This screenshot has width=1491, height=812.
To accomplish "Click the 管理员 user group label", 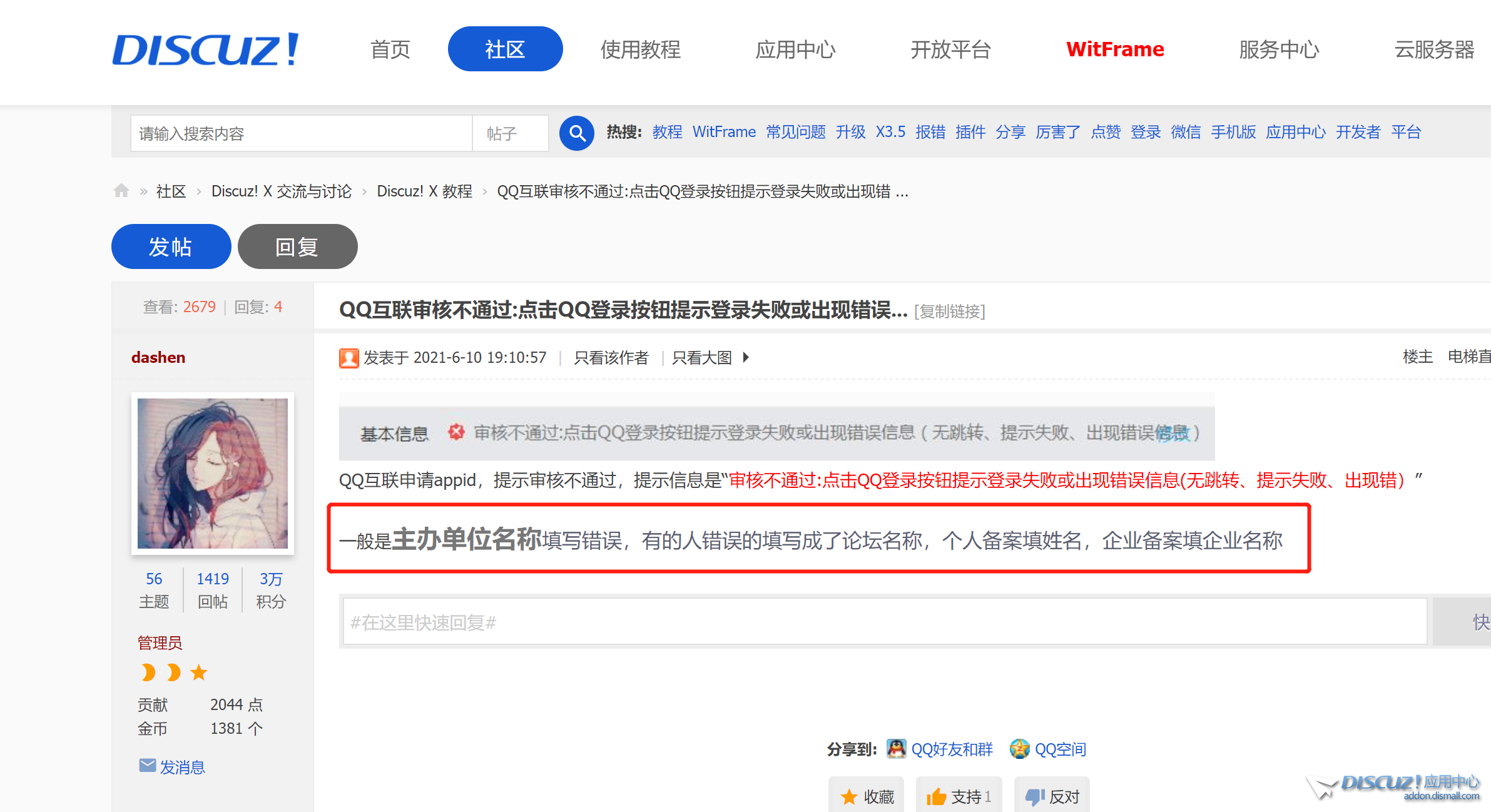I will pyautogui.click(x=160, y=642).
